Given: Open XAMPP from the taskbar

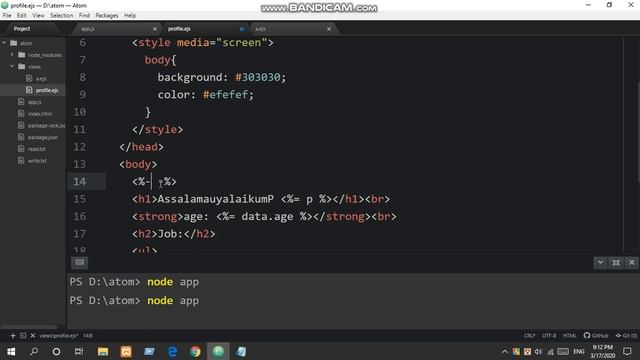Looking at the screenshot, I should click(x=126, y=351).
